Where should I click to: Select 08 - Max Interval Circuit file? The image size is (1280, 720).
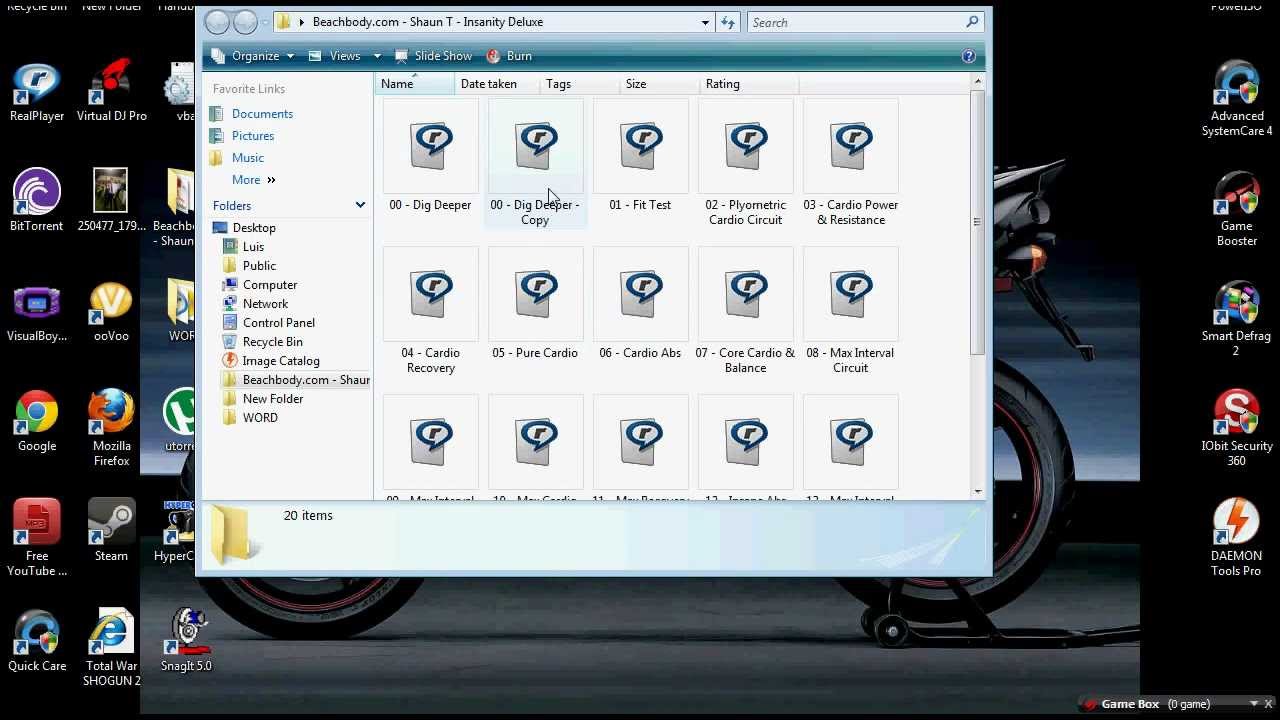point(850,311)
